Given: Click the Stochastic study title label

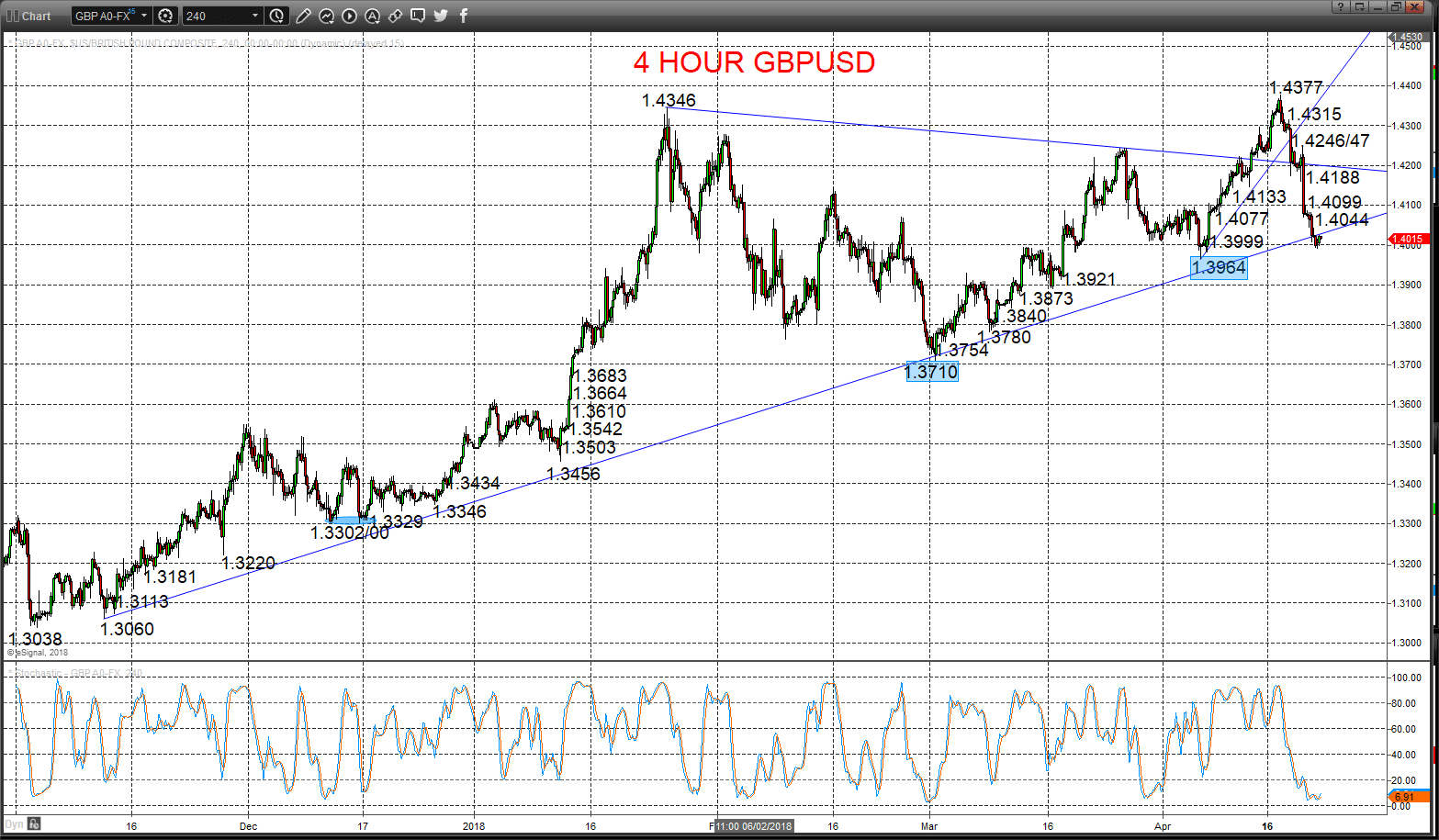Looking at the screenshot, I should (76, 673).
